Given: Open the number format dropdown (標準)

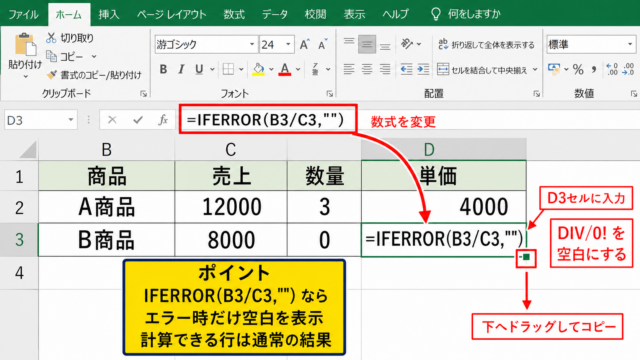Looking at the screenshot, I should tap(630, 44).
